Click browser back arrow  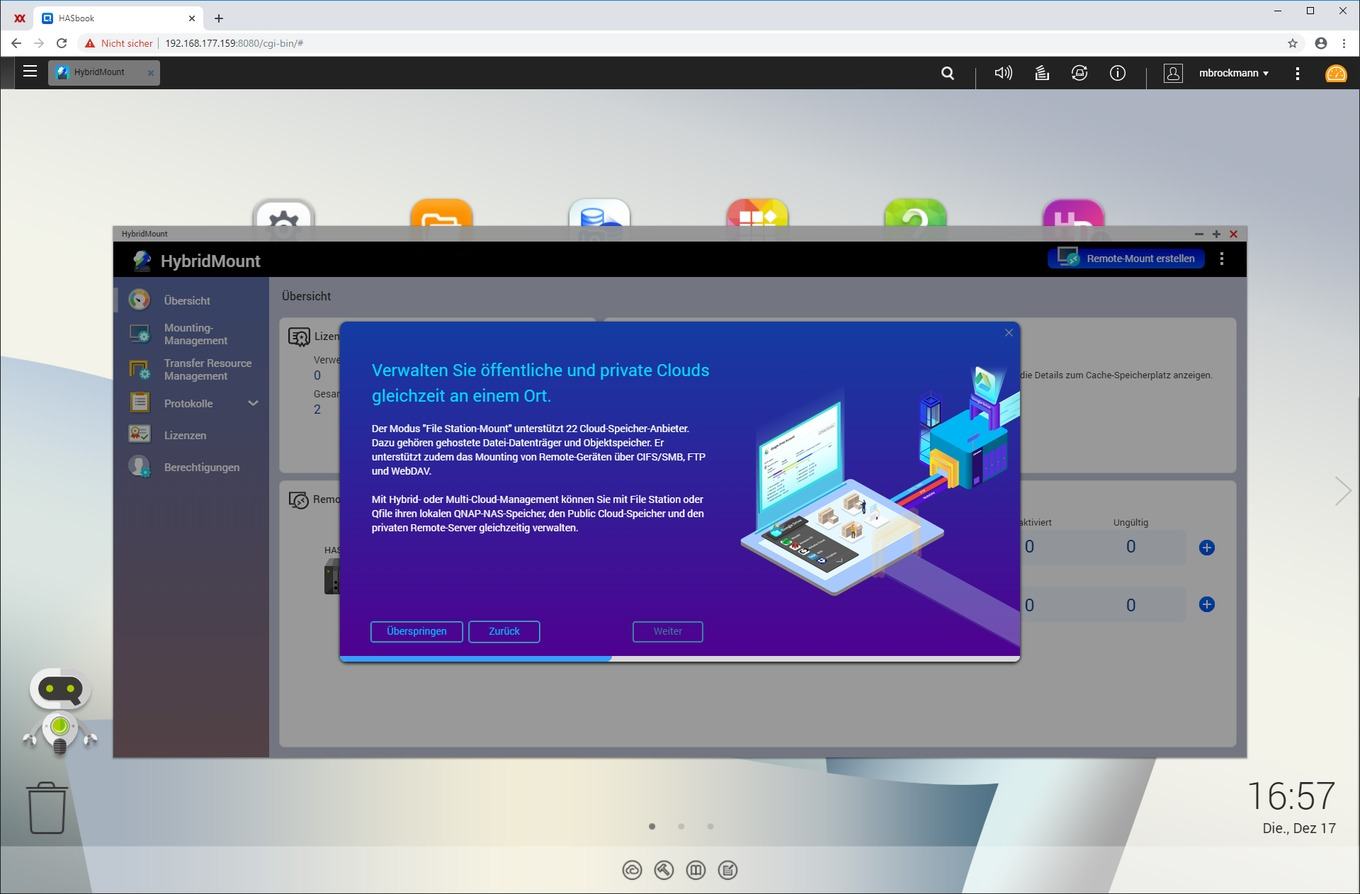pos(16,43)
